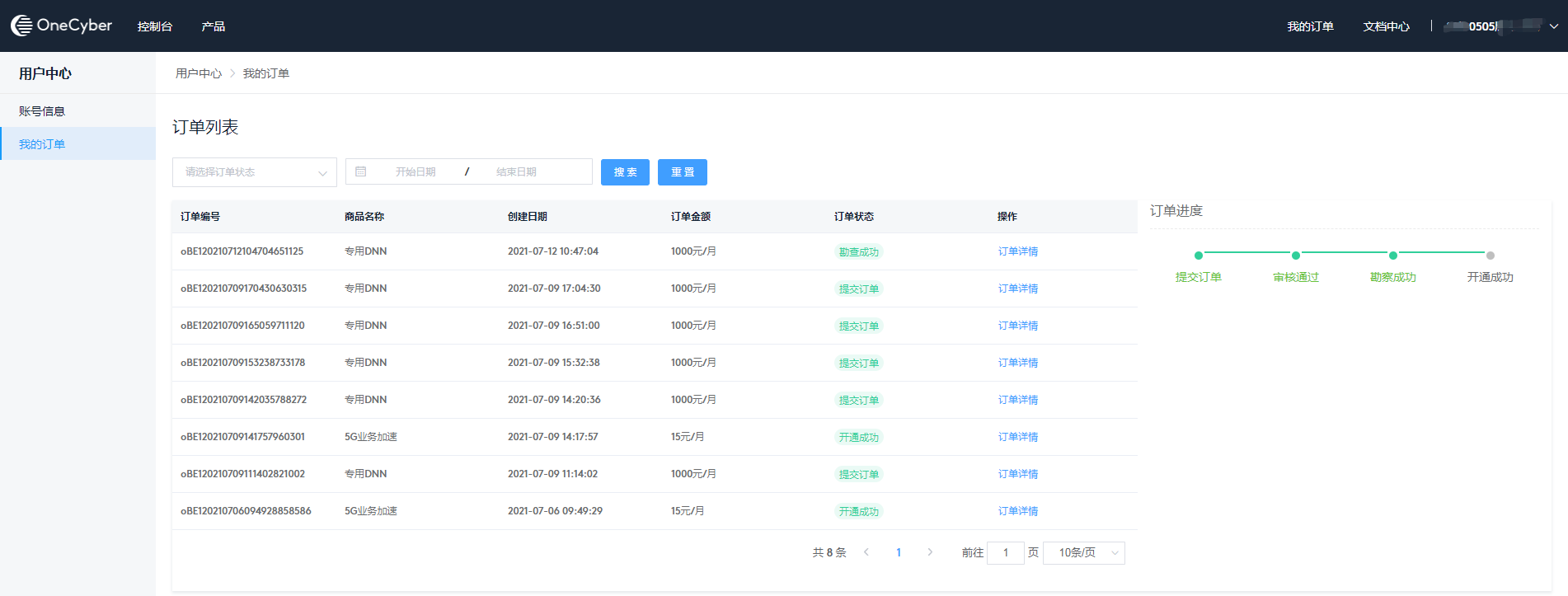Go to previous page arrow in pagination

[x=866, y=552]
